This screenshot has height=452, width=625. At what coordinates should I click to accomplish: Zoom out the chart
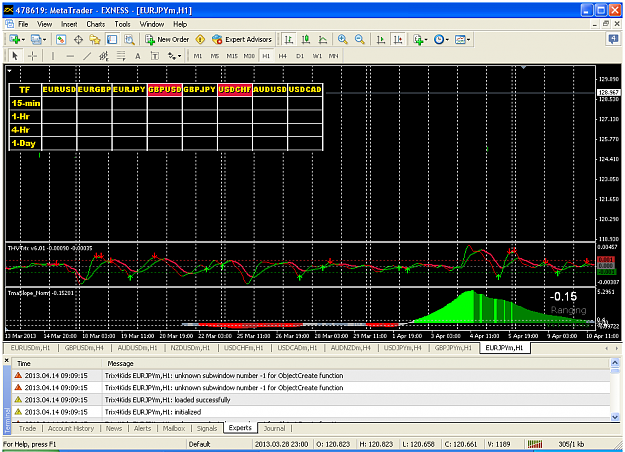pos(360,39)
